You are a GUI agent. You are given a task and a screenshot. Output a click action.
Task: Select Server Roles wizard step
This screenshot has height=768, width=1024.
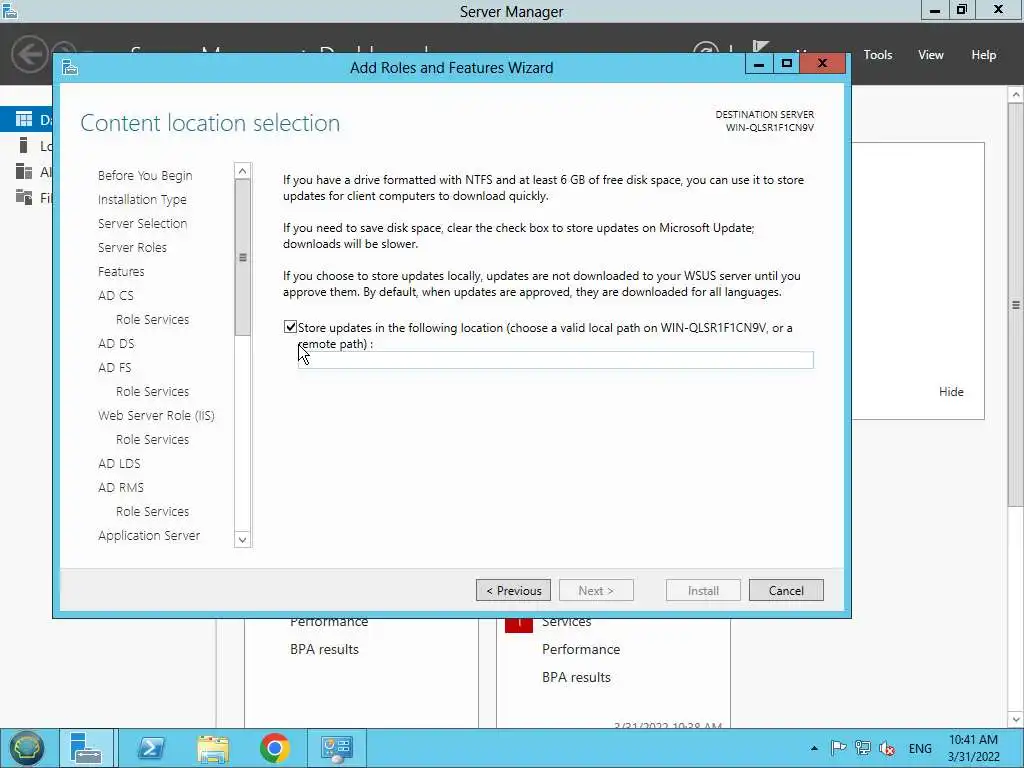pyautogui.click(x=133, y=248)
